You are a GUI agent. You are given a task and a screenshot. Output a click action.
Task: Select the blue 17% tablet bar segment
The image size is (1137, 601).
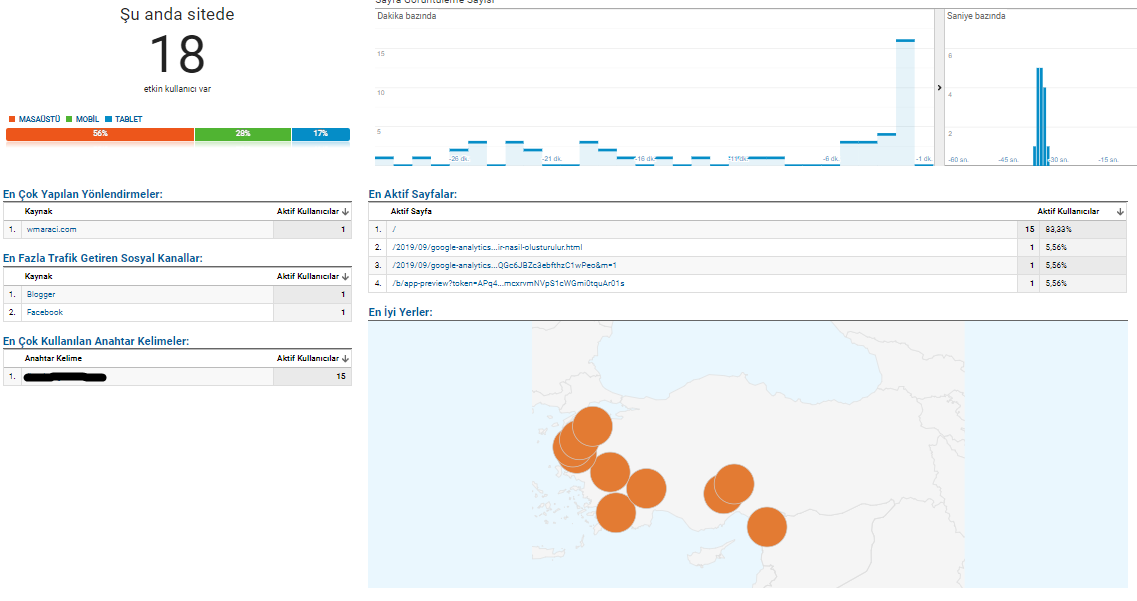[321, 134]
